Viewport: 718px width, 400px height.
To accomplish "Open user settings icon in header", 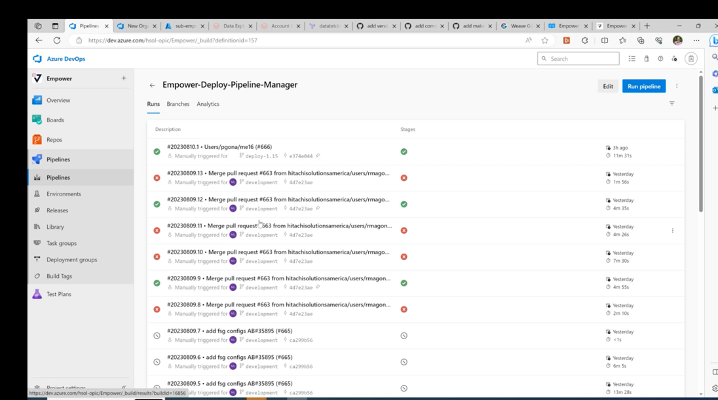I will [x=674, y=59].
